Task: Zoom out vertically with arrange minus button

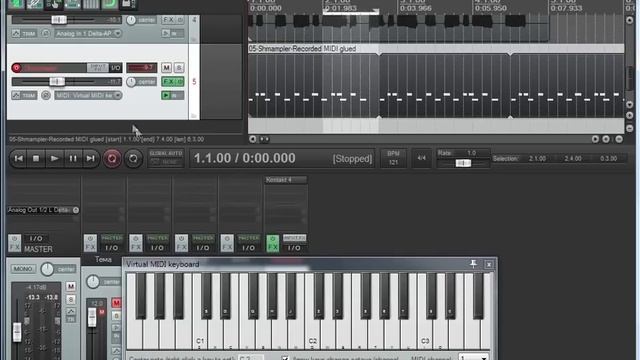Action: click(630, 128)
